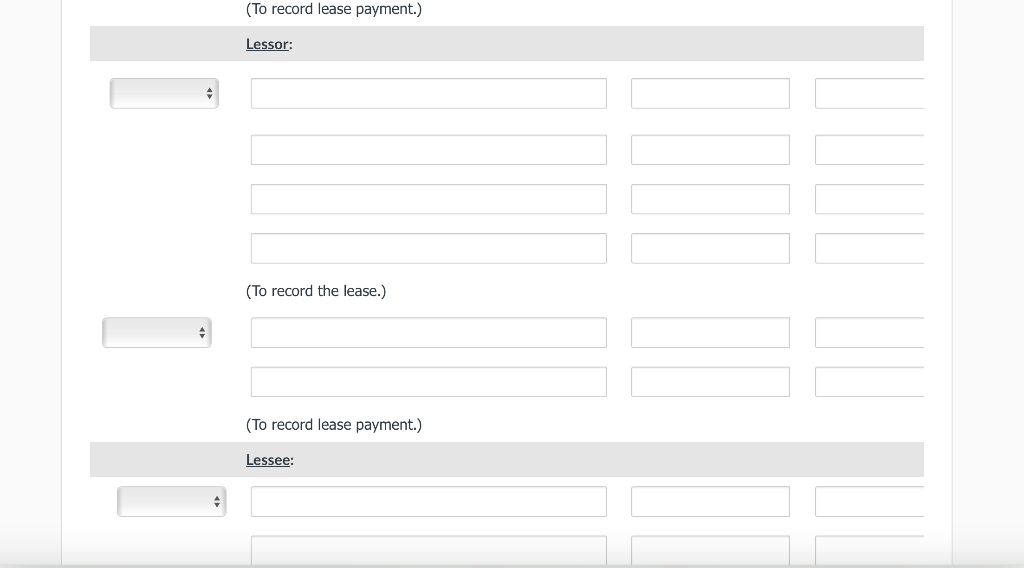Click middle amount field in Lessee's first row
Image resolution: width=1024 pixels, height=568 pixels.
[x=710, y=502]
